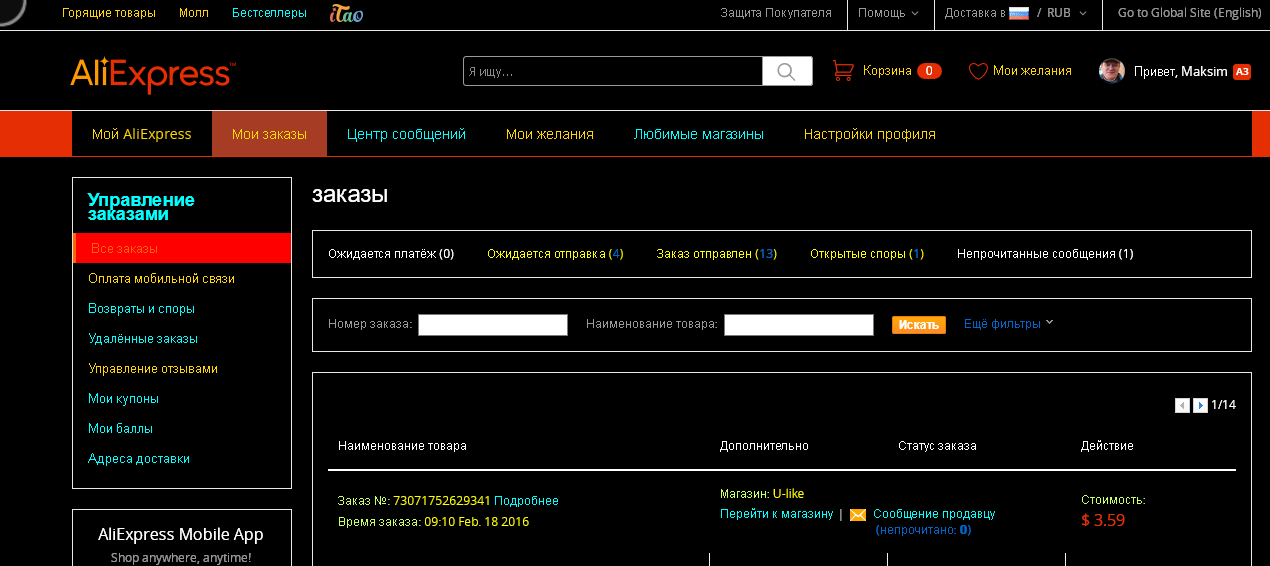Open the Молл link
Image resolution: width=1270 pixels, height=566 pixels.
click(194, 13)
